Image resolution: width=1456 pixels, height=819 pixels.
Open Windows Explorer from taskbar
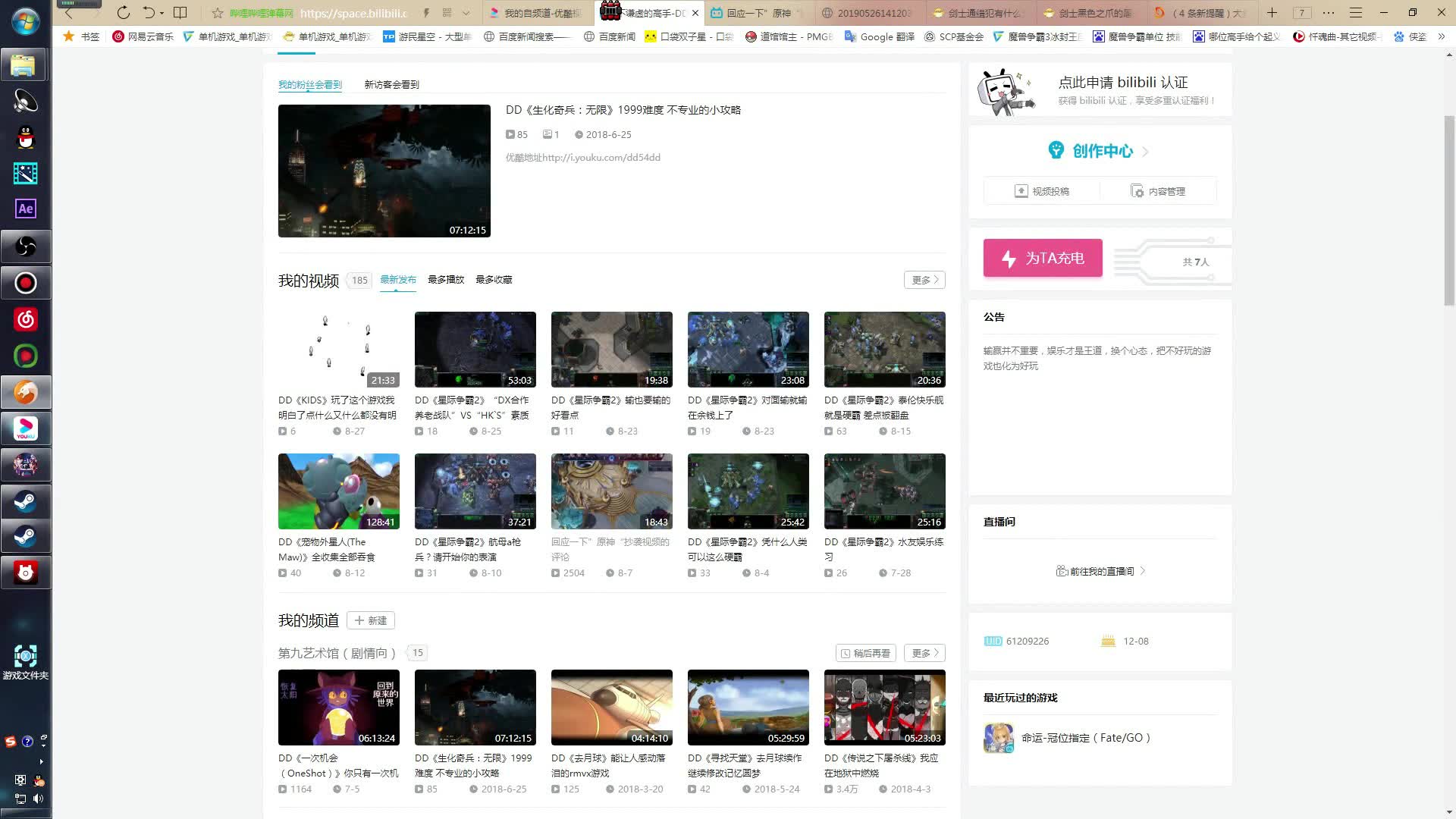[25, 65]
